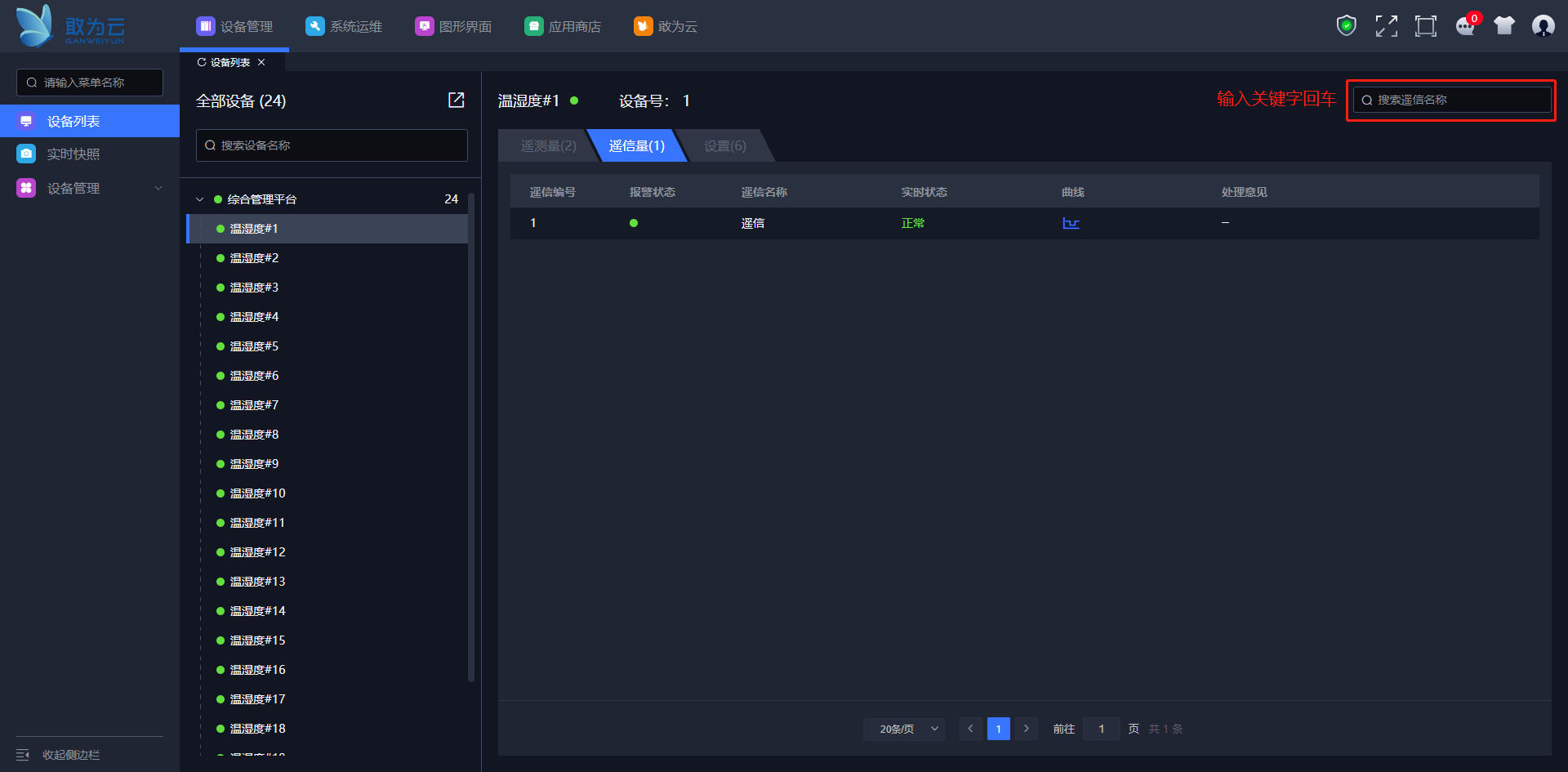The width and height of the screenshot is (1568, 772).
Task: Click the screen frame icon in header
Action: point(1425,26)
